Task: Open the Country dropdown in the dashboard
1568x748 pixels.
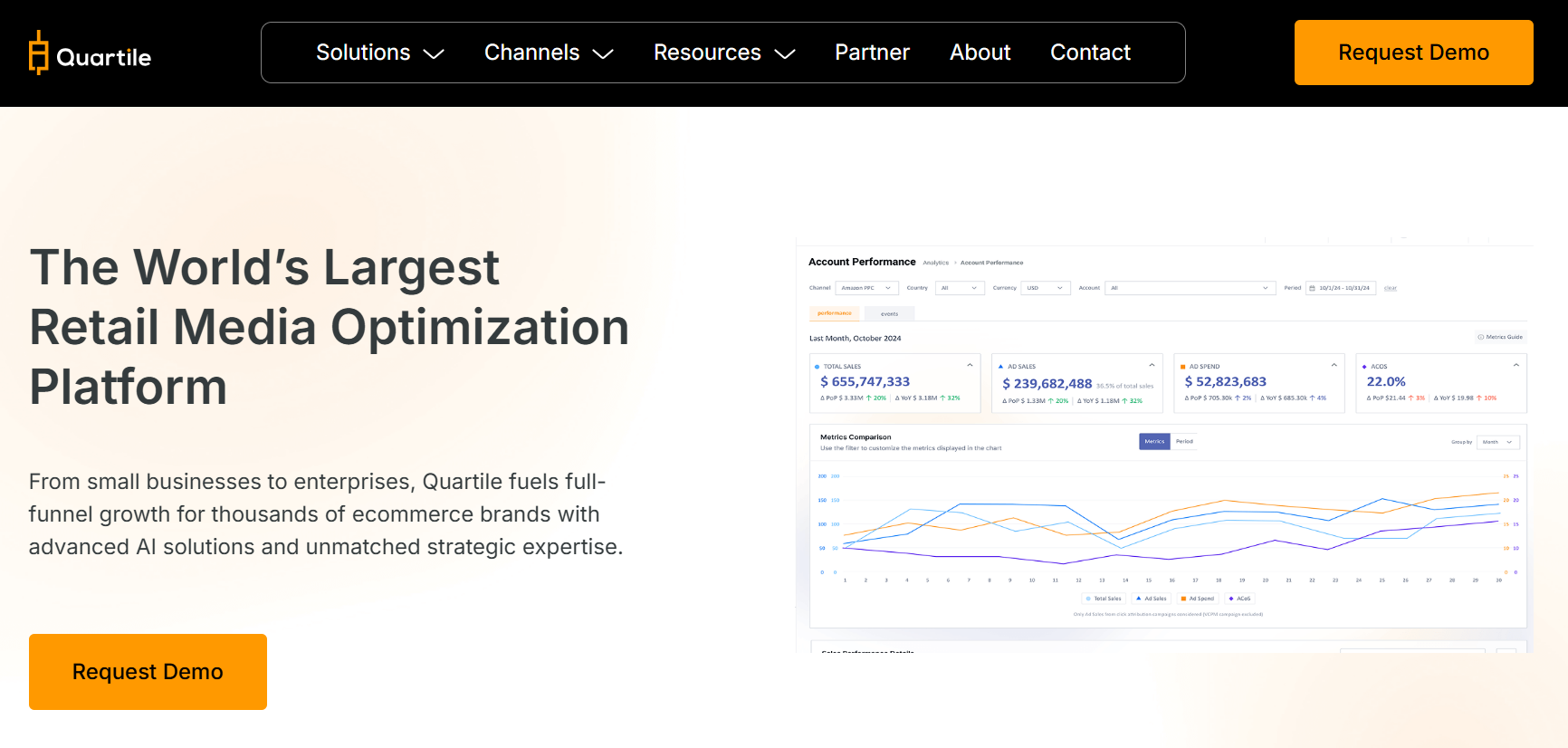Action: [960, 288]
